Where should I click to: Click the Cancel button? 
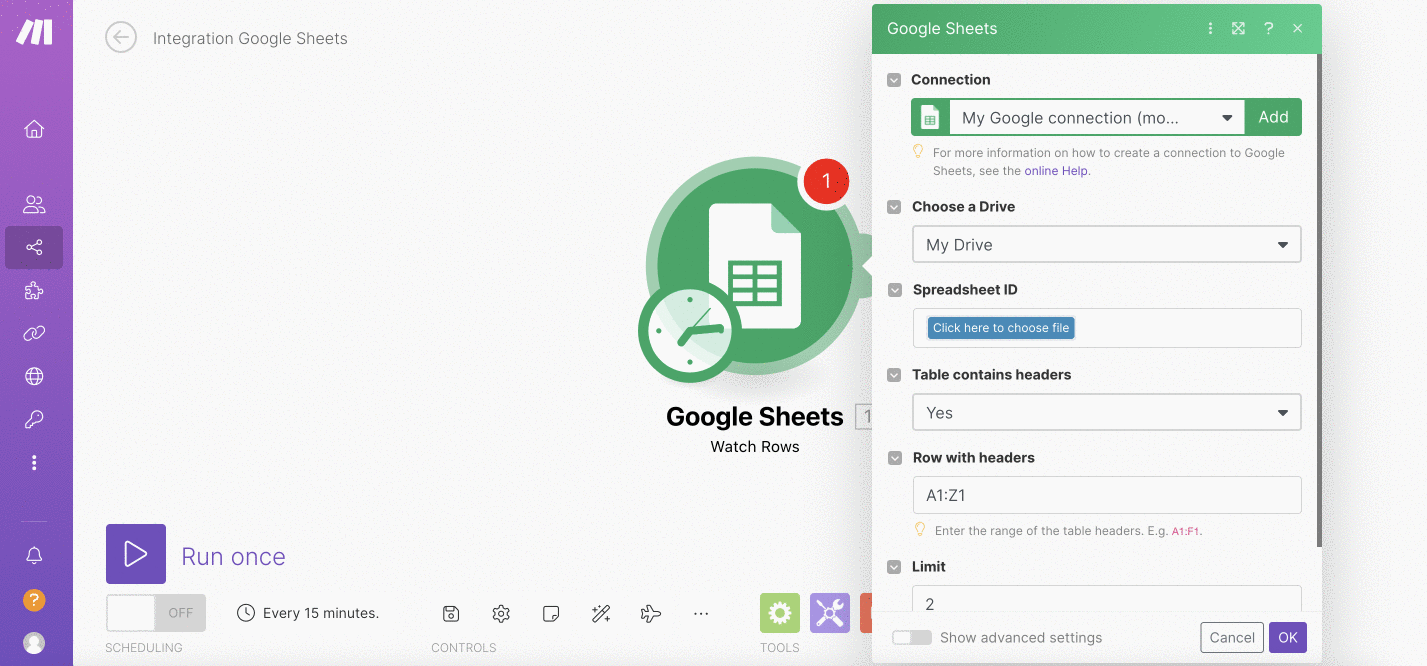(x=1232, y=638)
